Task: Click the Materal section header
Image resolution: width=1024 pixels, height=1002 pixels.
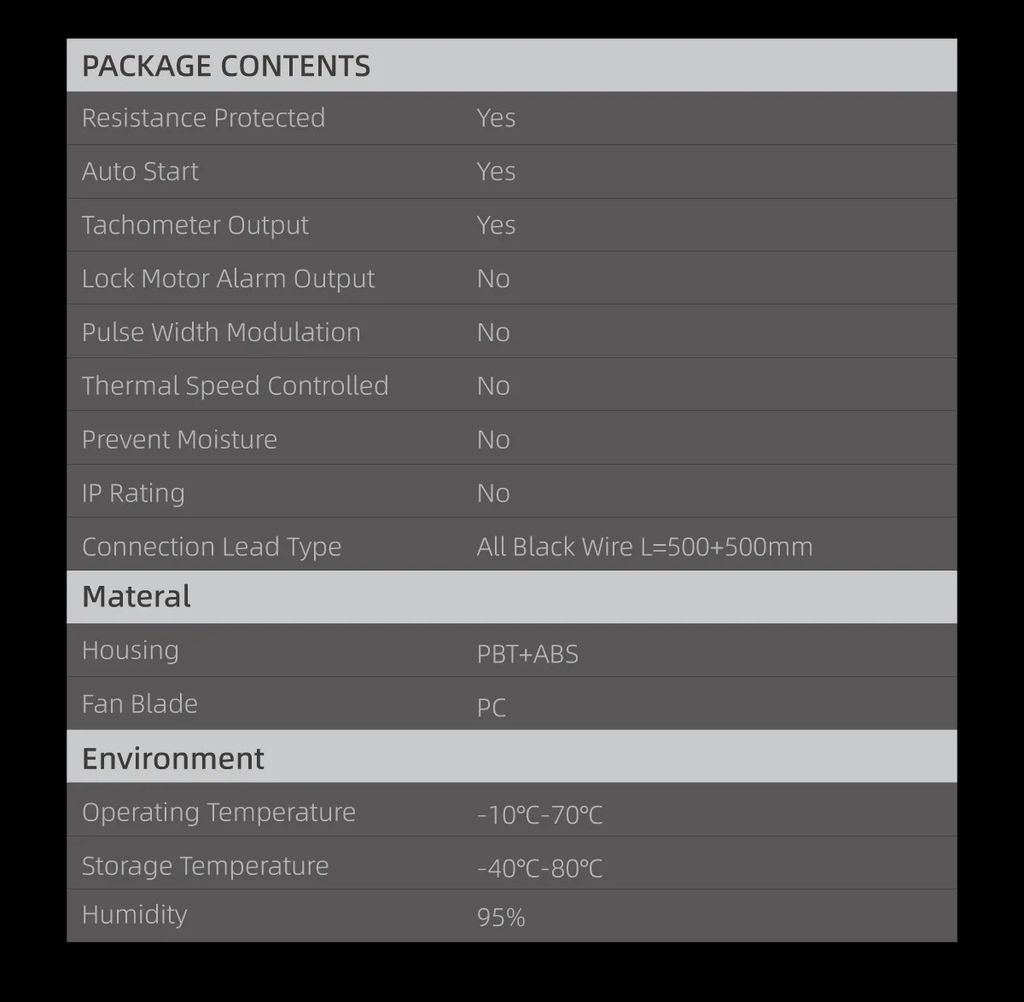Action: (136, 597)
